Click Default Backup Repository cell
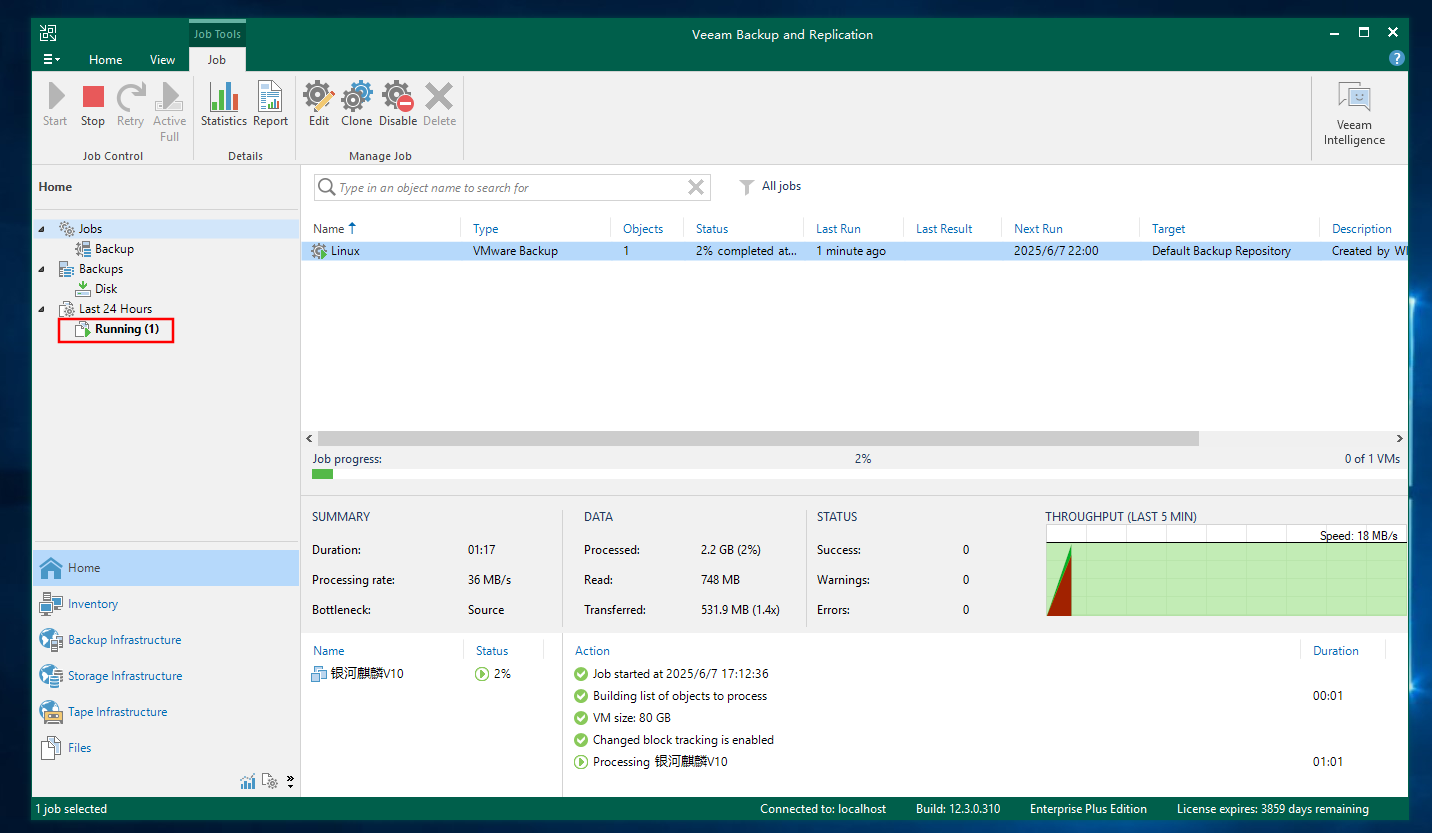This screenshot has height=833, width=1432. point(1221,251)
